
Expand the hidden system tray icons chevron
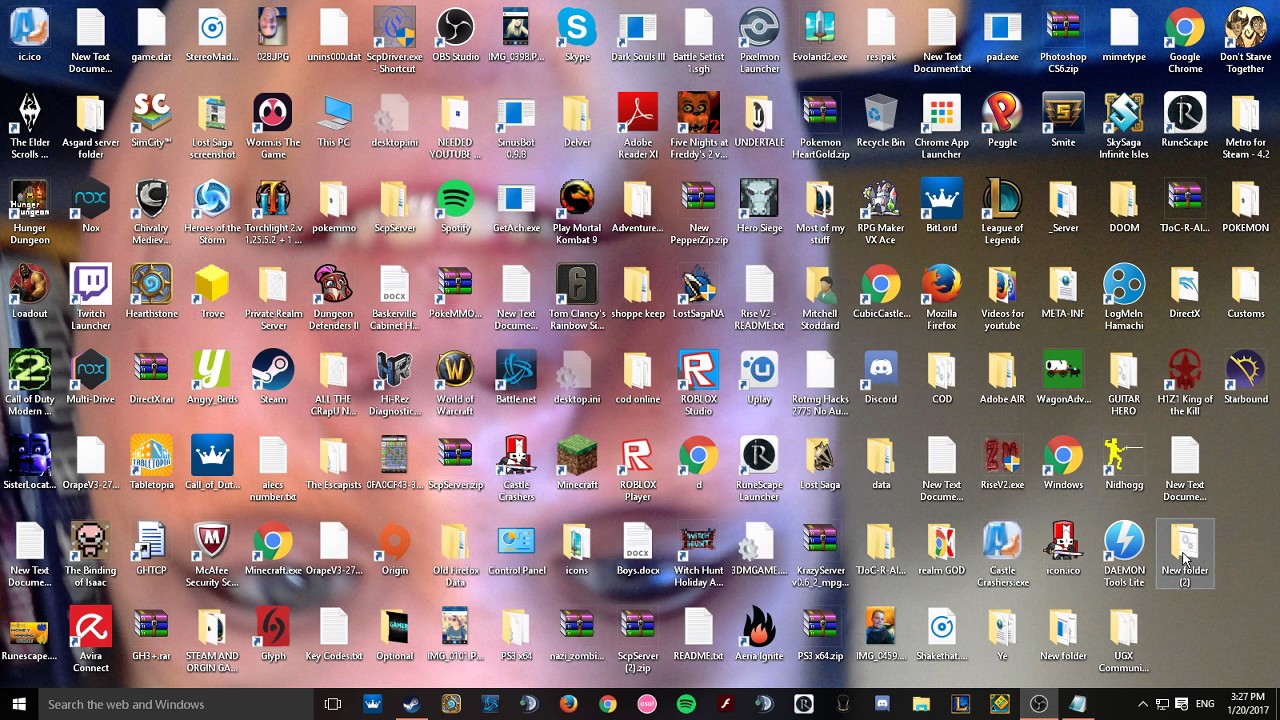pos(1143,704)
